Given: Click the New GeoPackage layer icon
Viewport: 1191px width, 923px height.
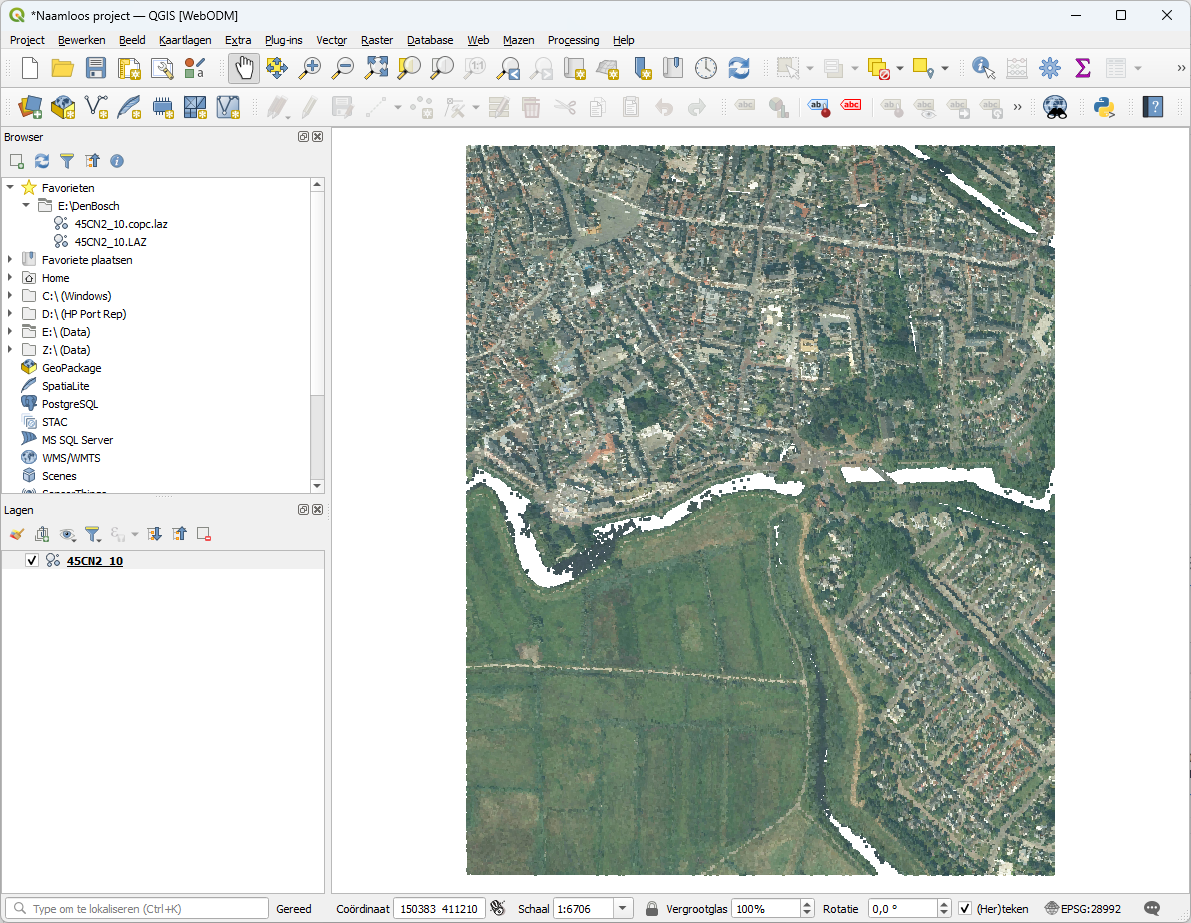Looking at the screenshot, I should coord(63,107).
